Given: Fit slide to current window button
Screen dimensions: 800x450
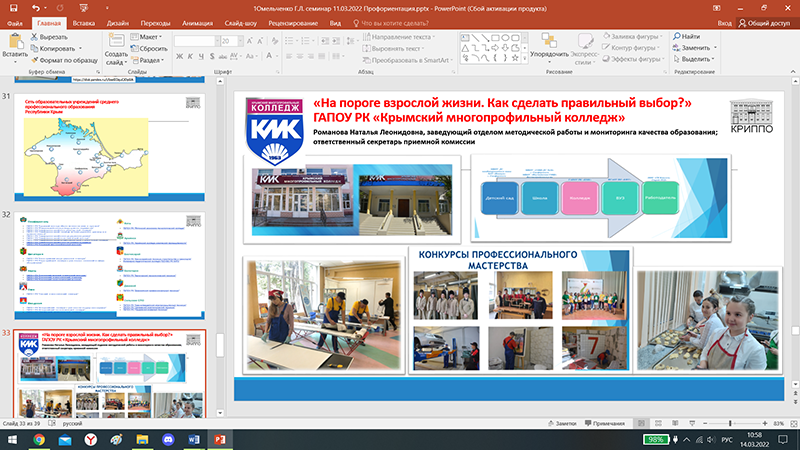Looking at the screenshot, I should (x=793, y=423).
